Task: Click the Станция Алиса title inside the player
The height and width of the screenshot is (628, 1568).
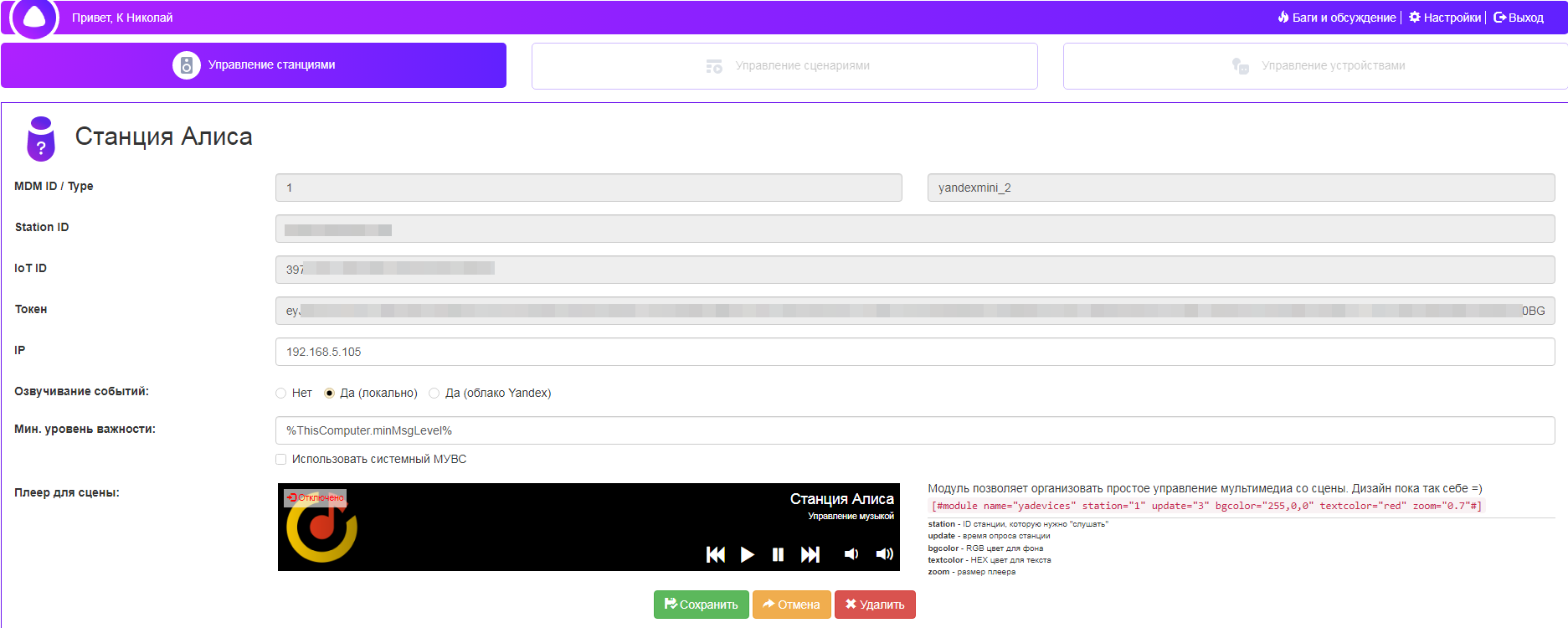Action: tap(842, 499)
